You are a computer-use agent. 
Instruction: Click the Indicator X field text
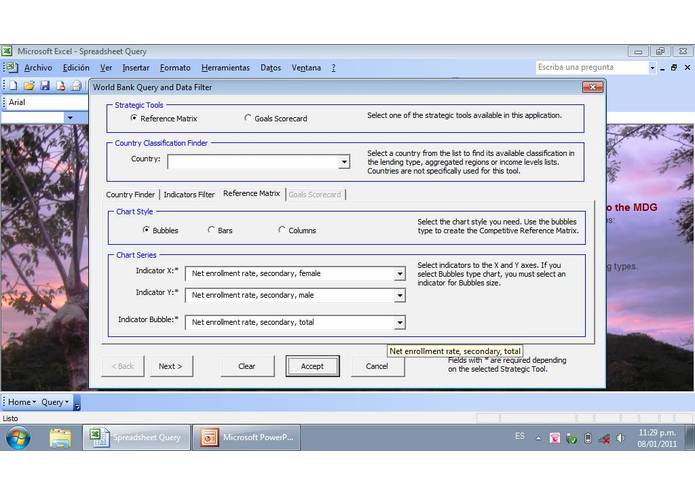pos(256,273)
